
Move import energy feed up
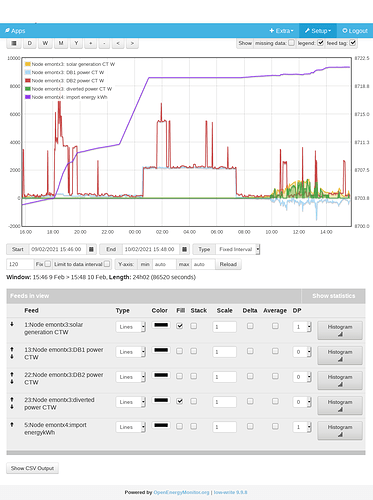(x=12, y=424)
